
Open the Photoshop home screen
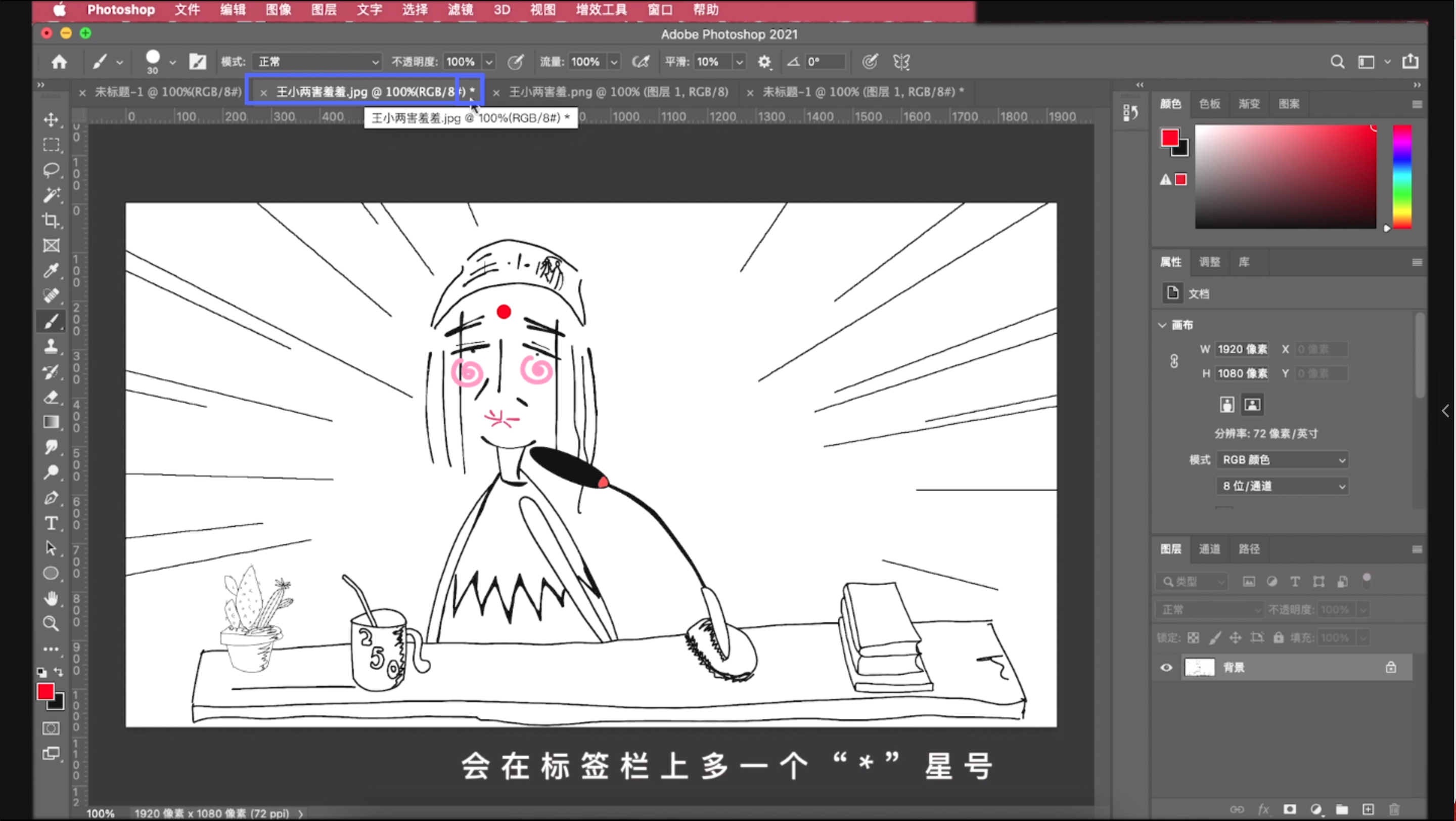59,62
